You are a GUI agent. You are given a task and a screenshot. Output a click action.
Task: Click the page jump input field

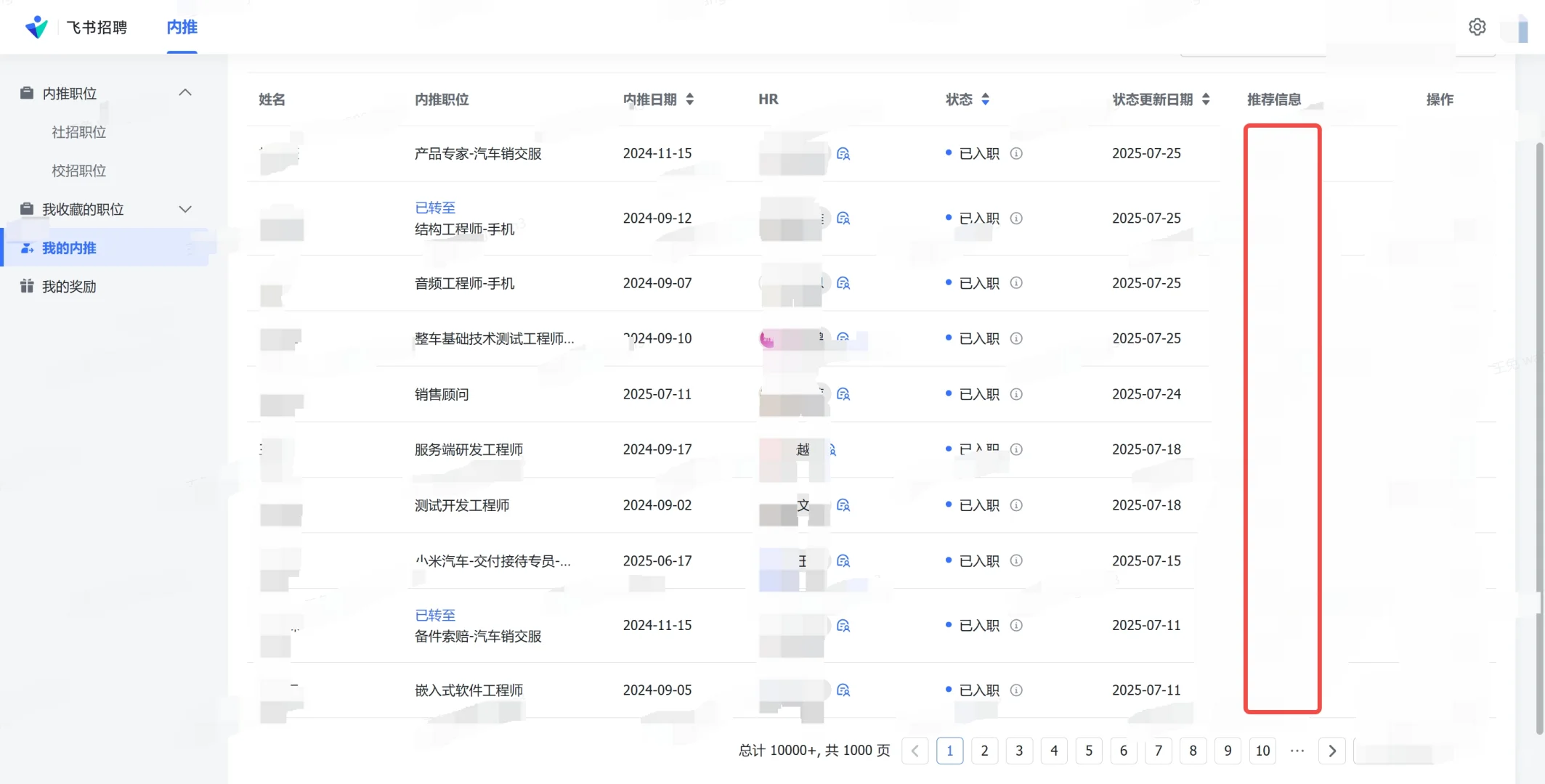click(x=1395, y=751)
